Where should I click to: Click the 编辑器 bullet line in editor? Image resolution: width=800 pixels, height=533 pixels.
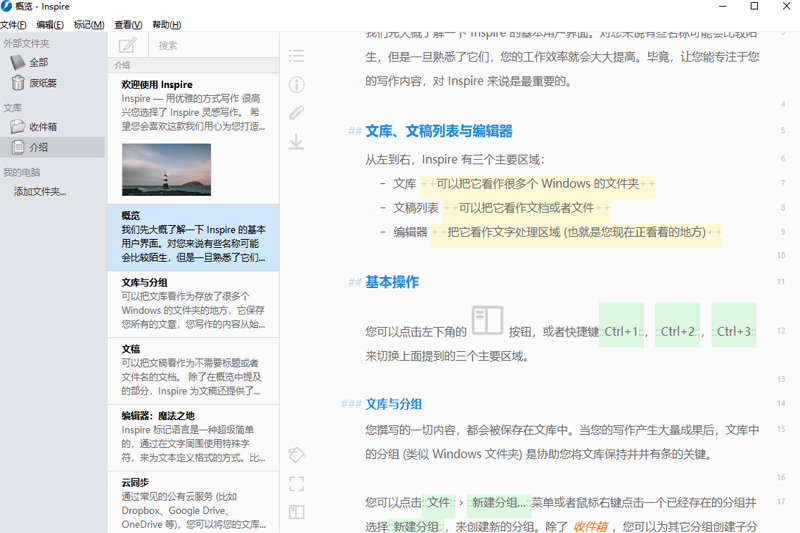(x=550, y=232)
